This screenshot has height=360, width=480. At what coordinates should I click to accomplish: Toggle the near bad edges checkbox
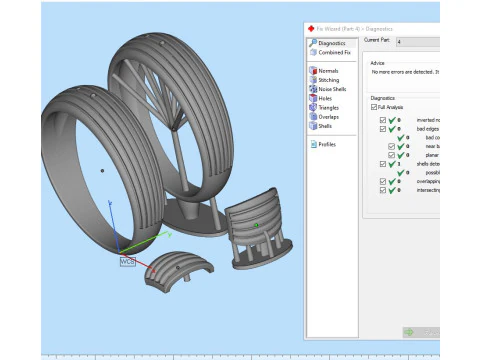[x=391, y=146]
